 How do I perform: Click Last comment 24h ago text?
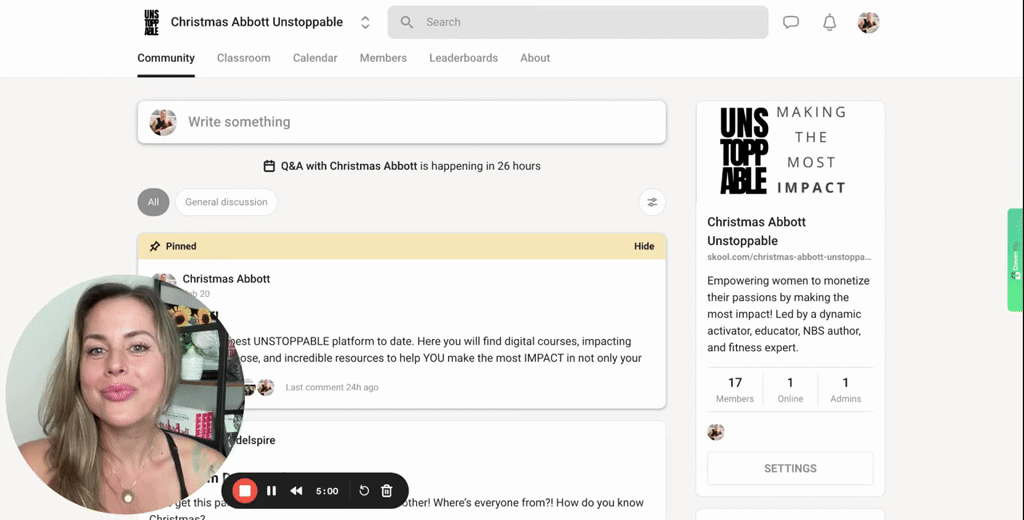332,387
